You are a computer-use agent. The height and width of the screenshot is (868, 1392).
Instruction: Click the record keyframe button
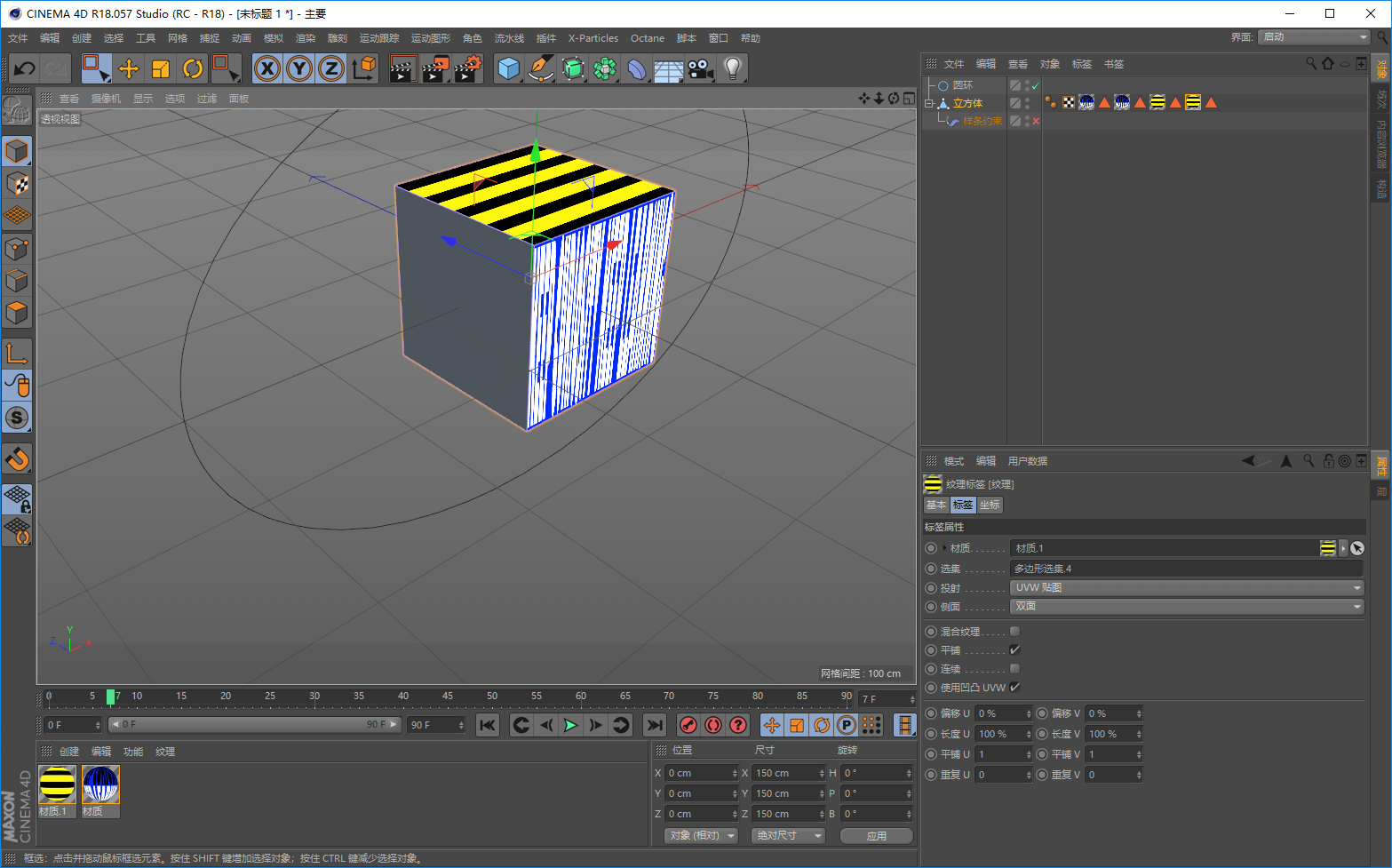point(688,725)
